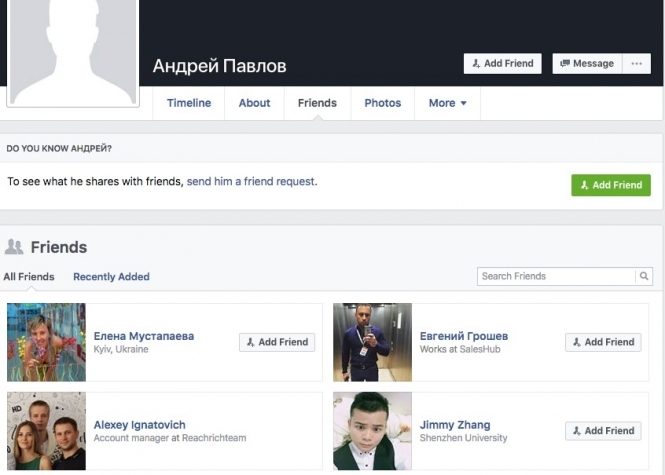
Task: Open Alexey Ignatovich's profile photo
Action: coord(46,431)
